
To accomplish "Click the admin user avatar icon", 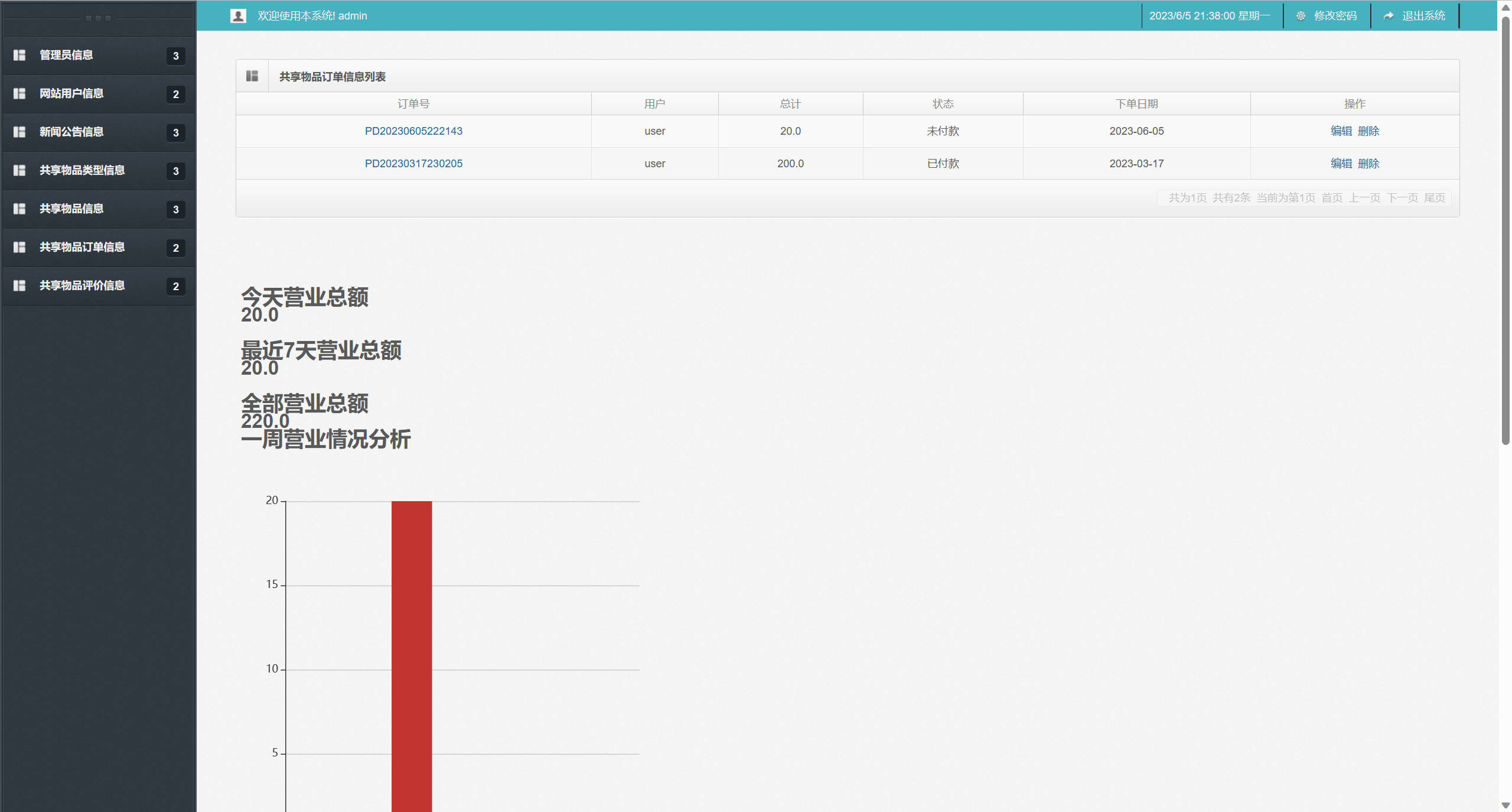I will [238, 16].
